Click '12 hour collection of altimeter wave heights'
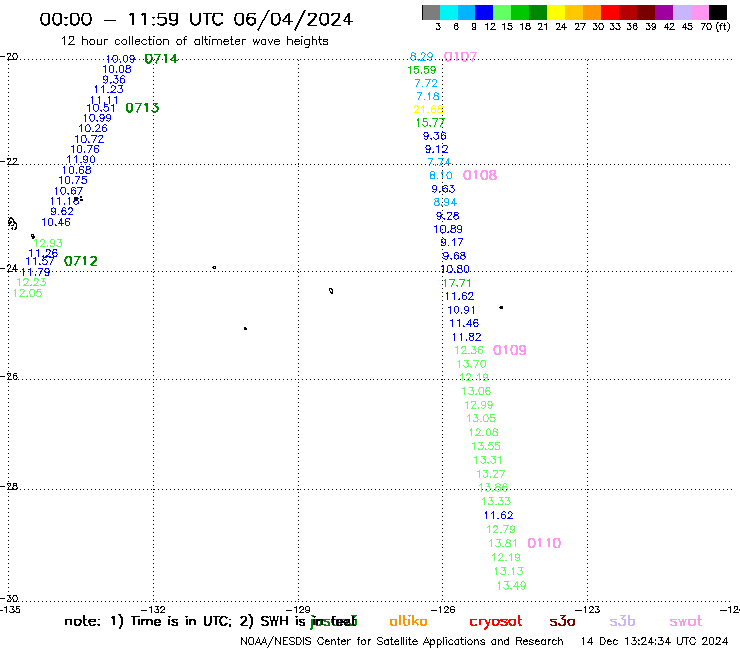 point(194,41)
